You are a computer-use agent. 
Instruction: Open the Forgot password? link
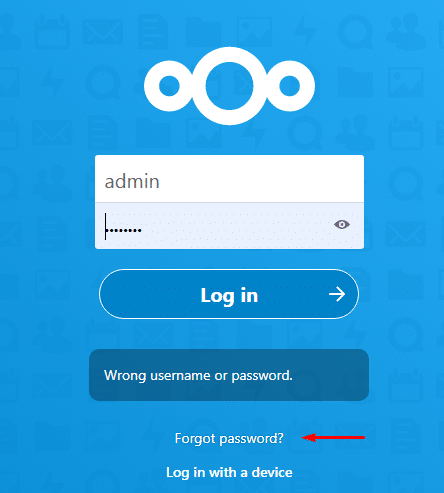click(229, 438)
